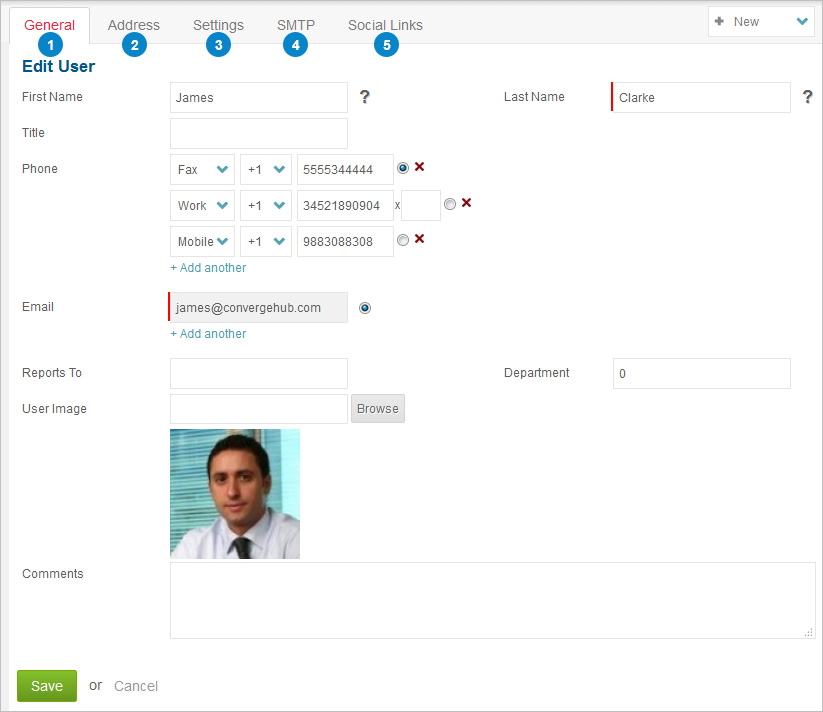
Task: Click the green Save button
Action: point(47,686)
